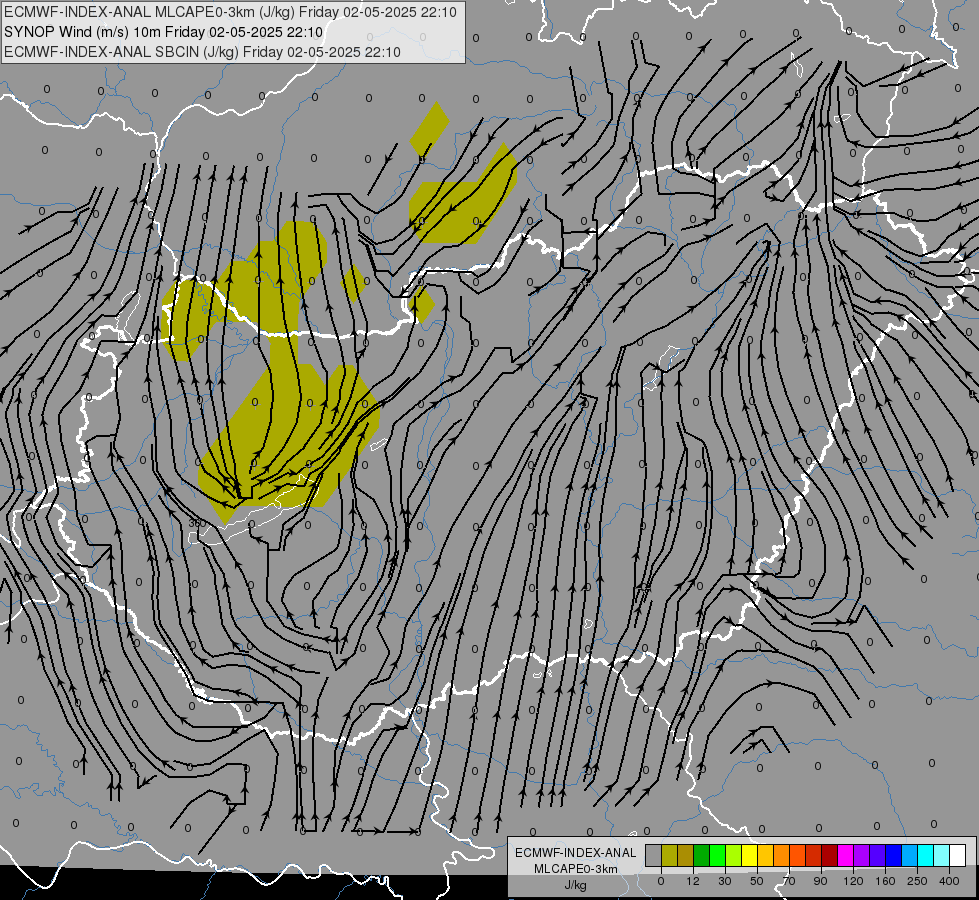Click the legend value 70
The width and height of the screenshot is (979, 900).
tap(789, 881)
